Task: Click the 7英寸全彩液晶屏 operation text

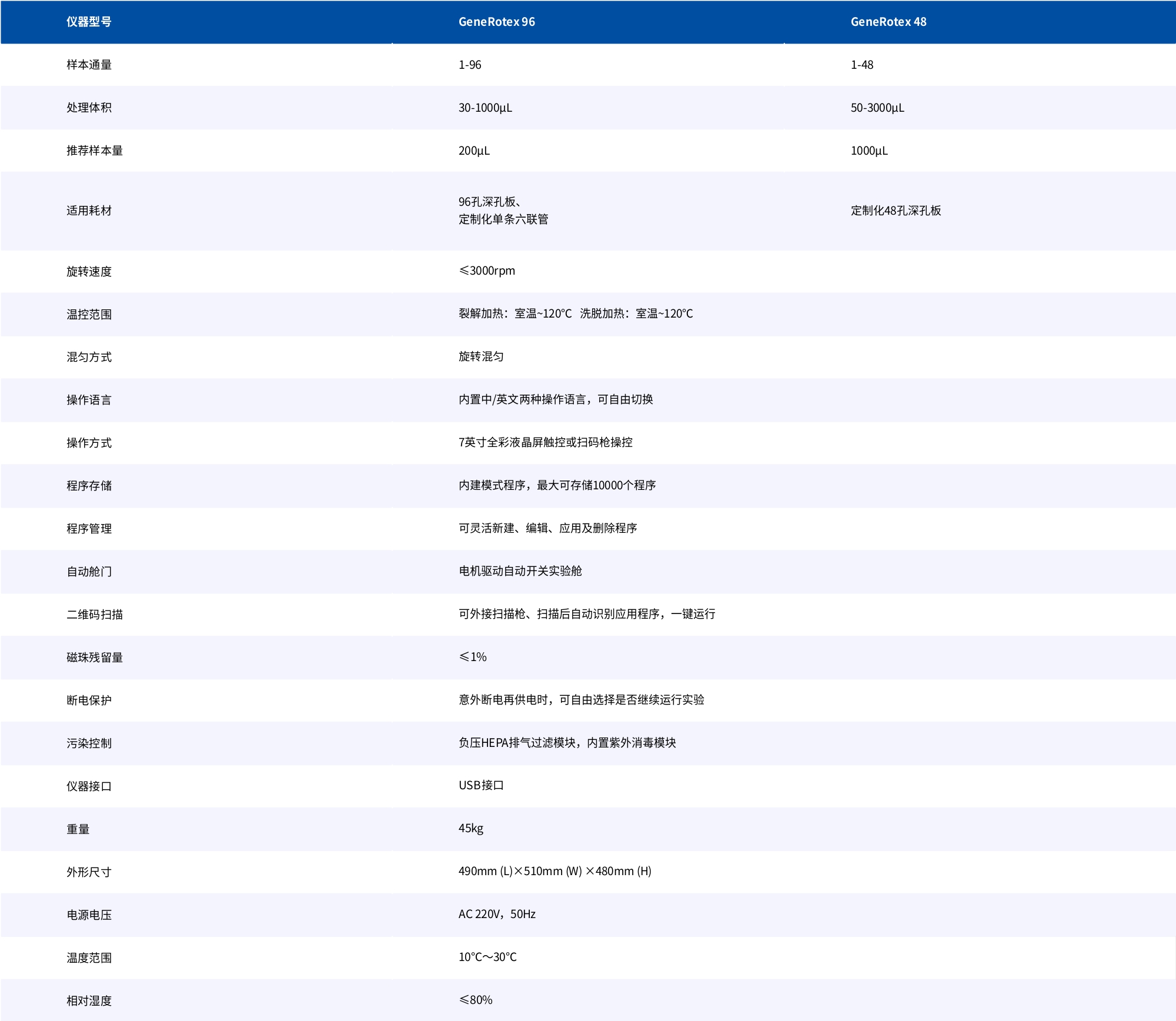Action: pyautogui.click(x=545, y=442)
